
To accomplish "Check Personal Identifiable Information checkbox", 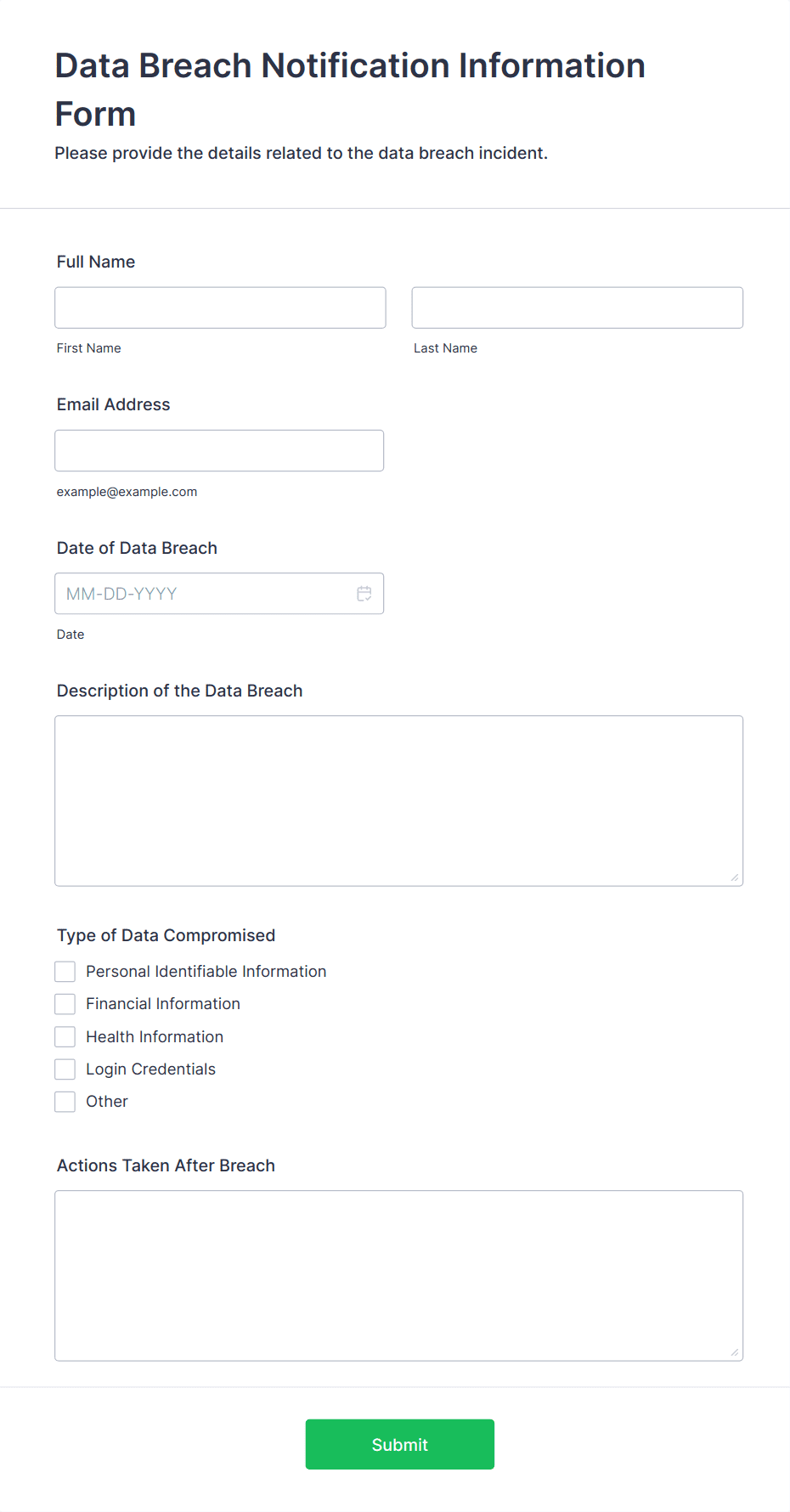I will [65, 972].
